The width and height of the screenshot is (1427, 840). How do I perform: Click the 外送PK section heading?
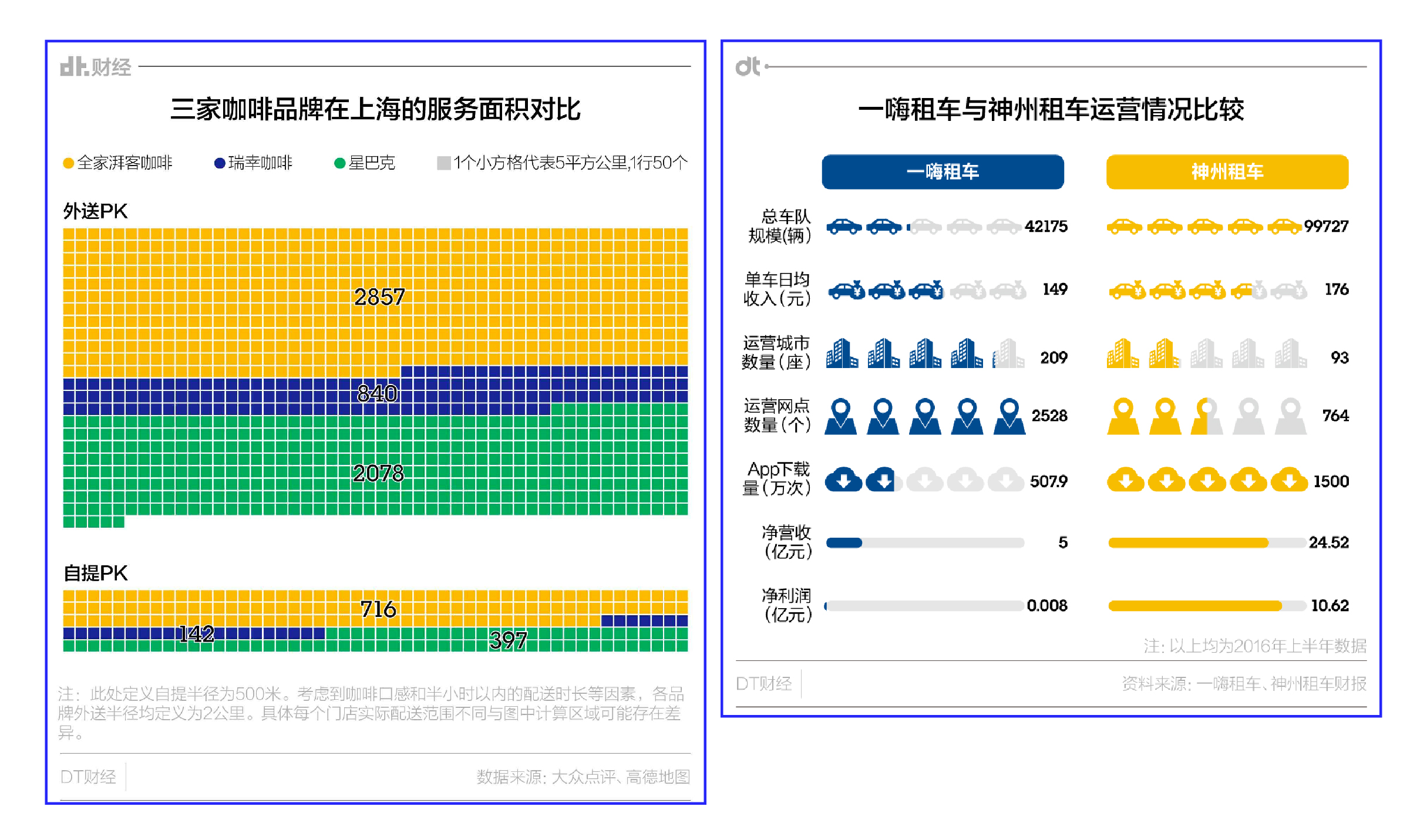(x=95, y=211)
